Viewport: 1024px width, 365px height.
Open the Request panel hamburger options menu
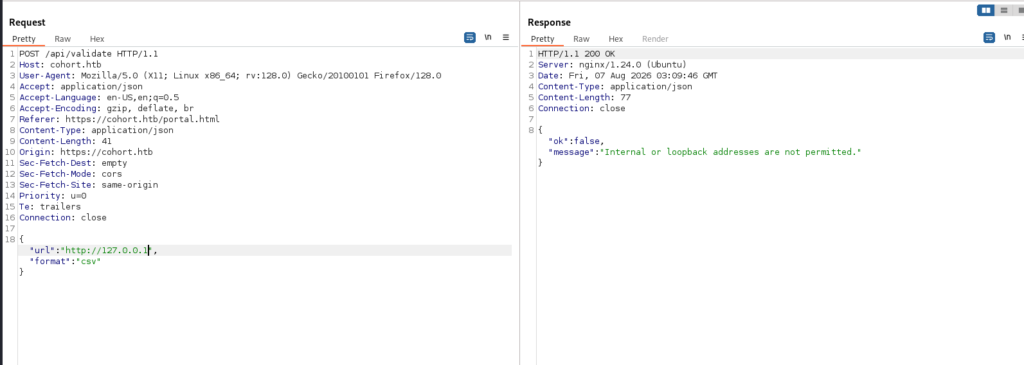[505, 38]
